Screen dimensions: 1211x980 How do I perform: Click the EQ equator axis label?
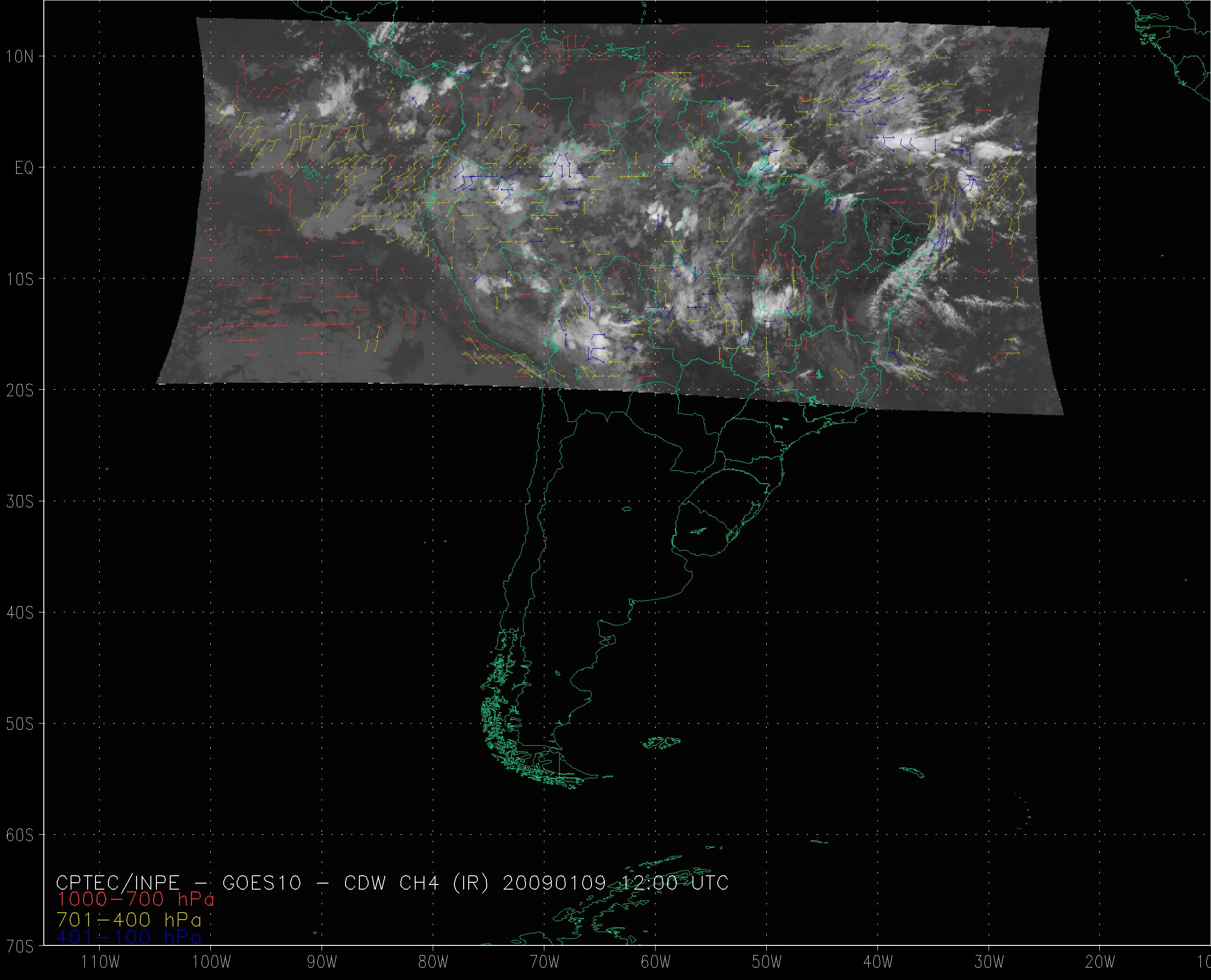point(24,168)
